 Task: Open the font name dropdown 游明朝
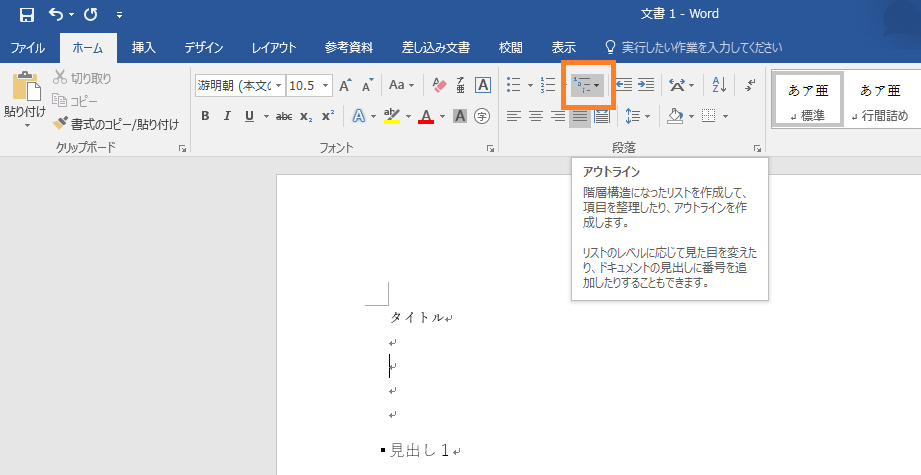point(279,86)
